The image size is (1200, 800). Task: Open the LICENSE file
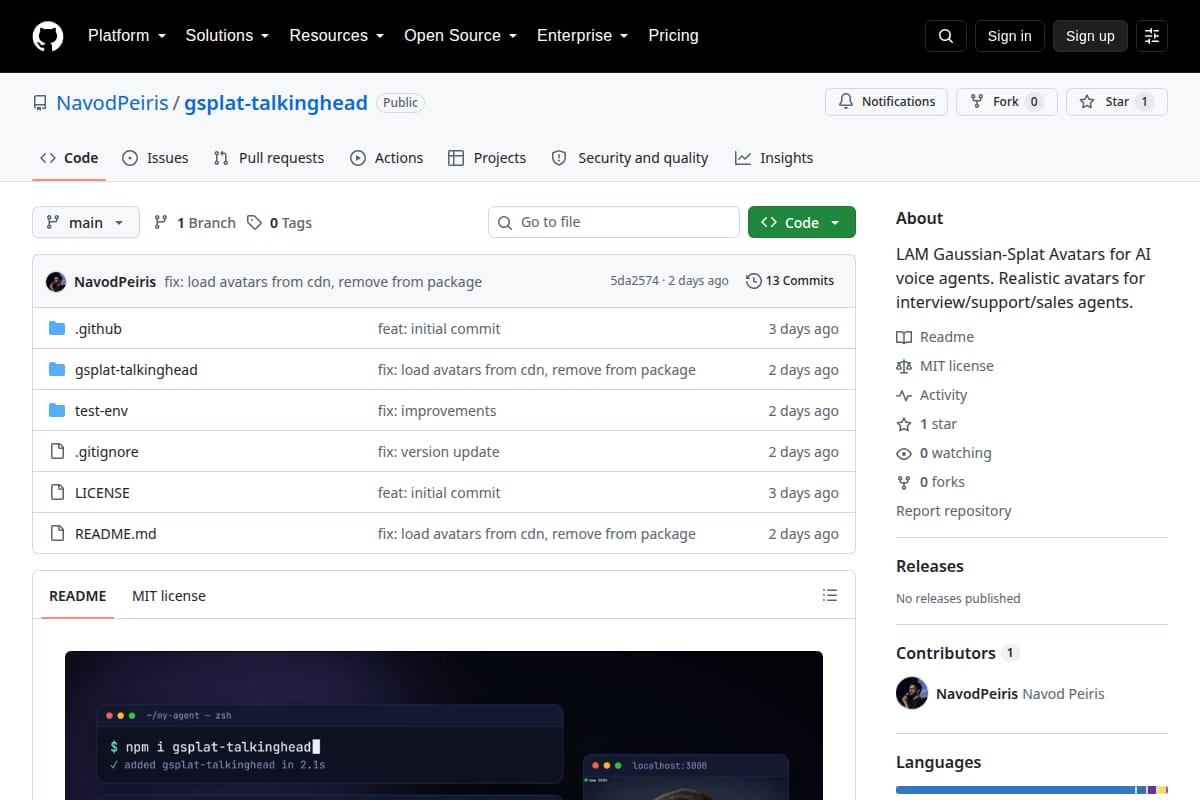[102, 493]
